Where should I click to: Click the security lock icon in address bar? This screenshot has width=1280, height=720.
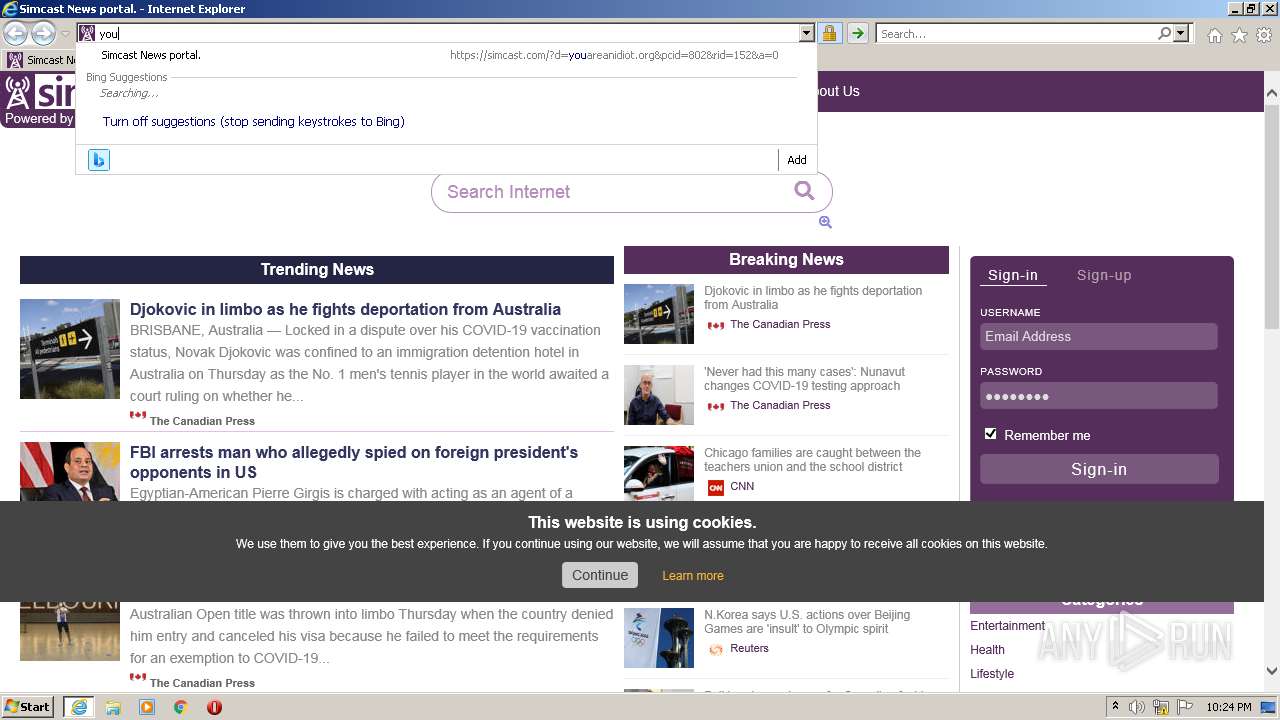pos(829,34)
